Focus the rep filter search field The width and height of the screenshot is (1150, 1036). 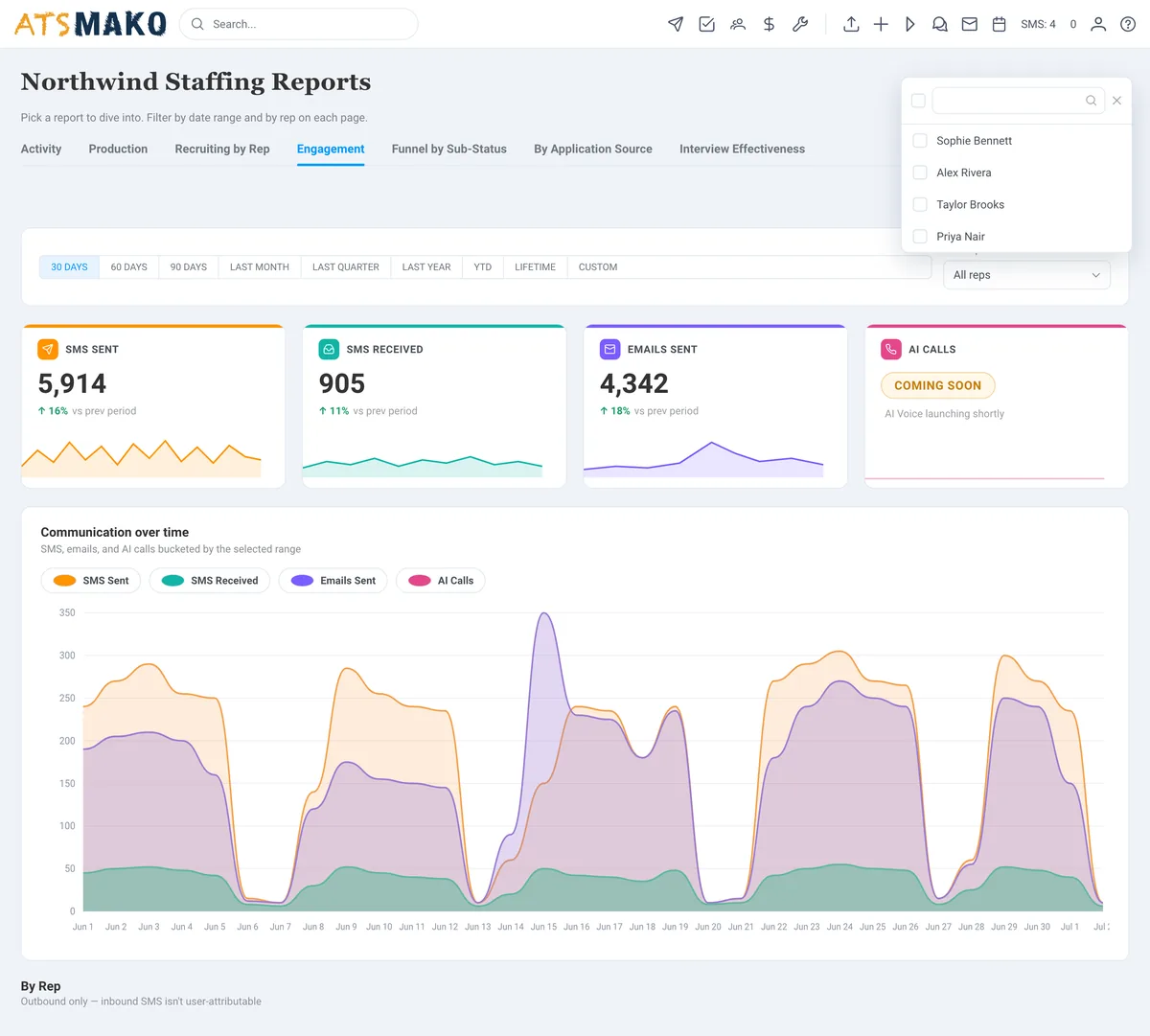1018,101
